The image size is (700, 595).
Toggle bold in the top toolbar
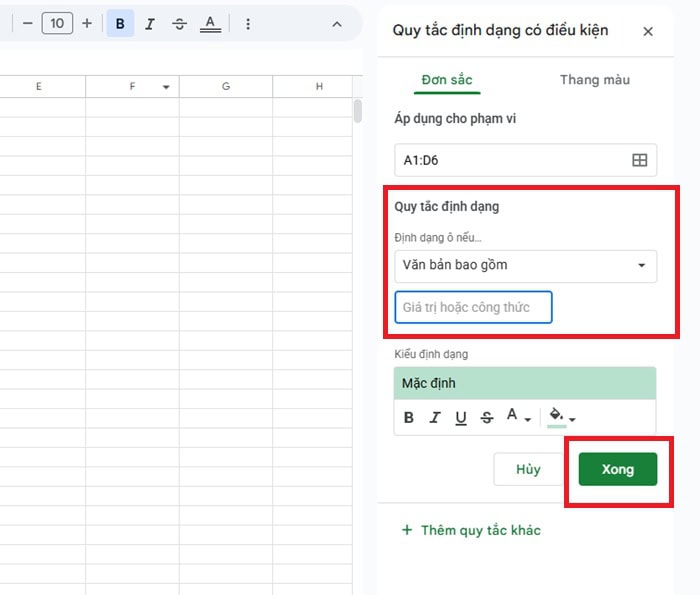120,24
